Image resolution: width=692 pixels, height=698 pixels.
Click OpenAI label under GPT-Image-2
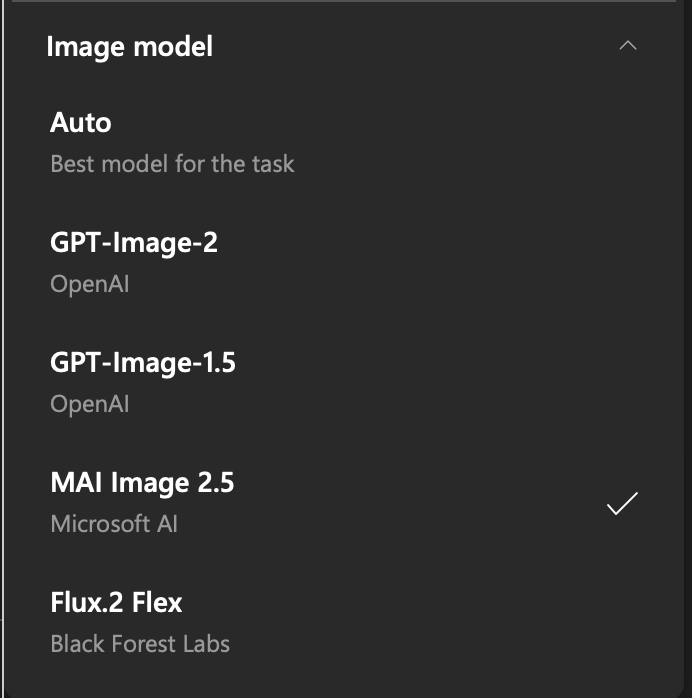(x=90, y=284)
